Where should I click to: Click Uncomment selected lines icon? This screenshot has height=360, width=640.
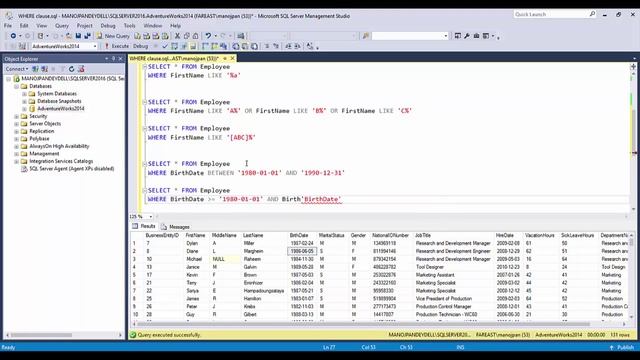point(276,46)
